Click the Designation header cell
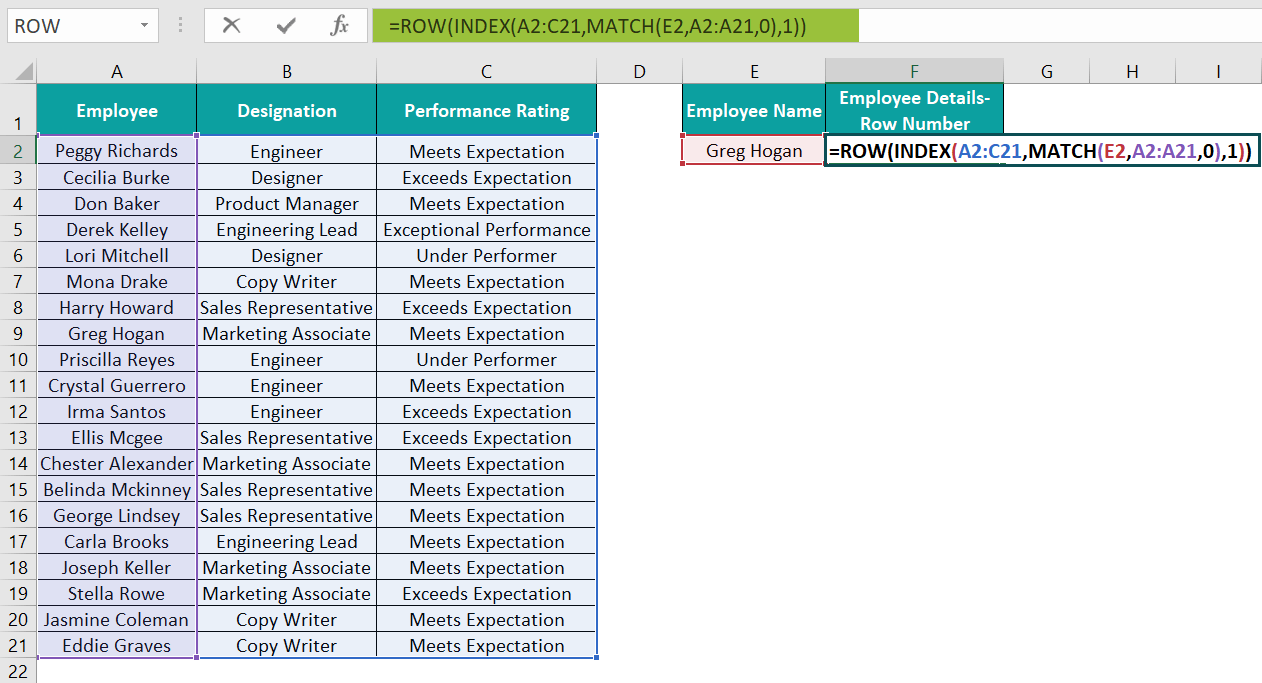The width and height of the screenshot is (1262, 683). pyautogui.click(x=286, y=110)
